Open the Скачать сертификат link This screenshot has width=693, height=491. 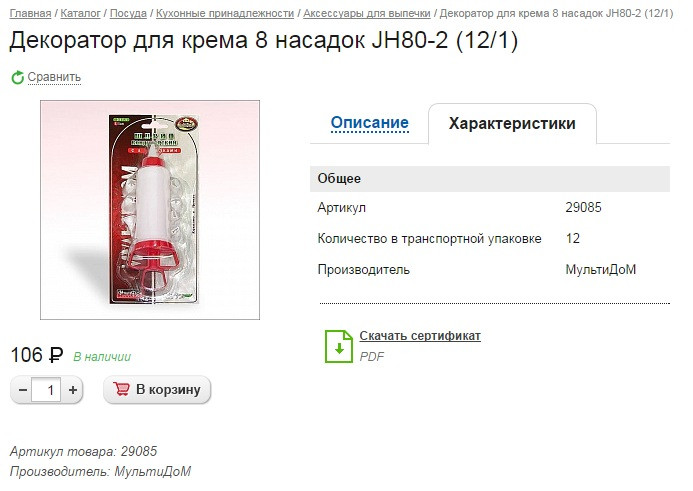pos(420,336)
